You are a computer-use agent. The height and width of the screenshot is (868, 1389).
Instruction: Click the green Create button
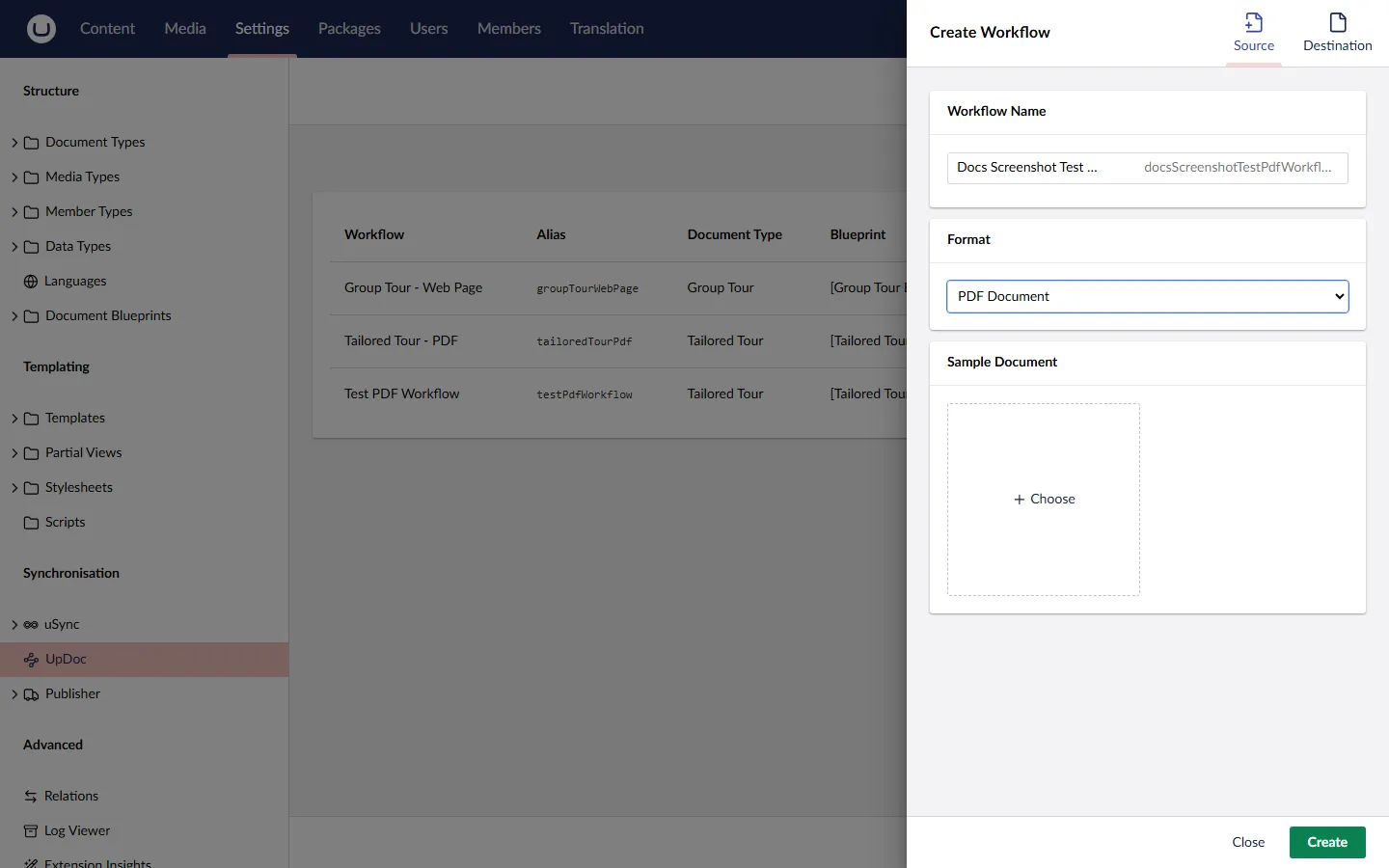pyautogui.click(x=1327, y=842)
